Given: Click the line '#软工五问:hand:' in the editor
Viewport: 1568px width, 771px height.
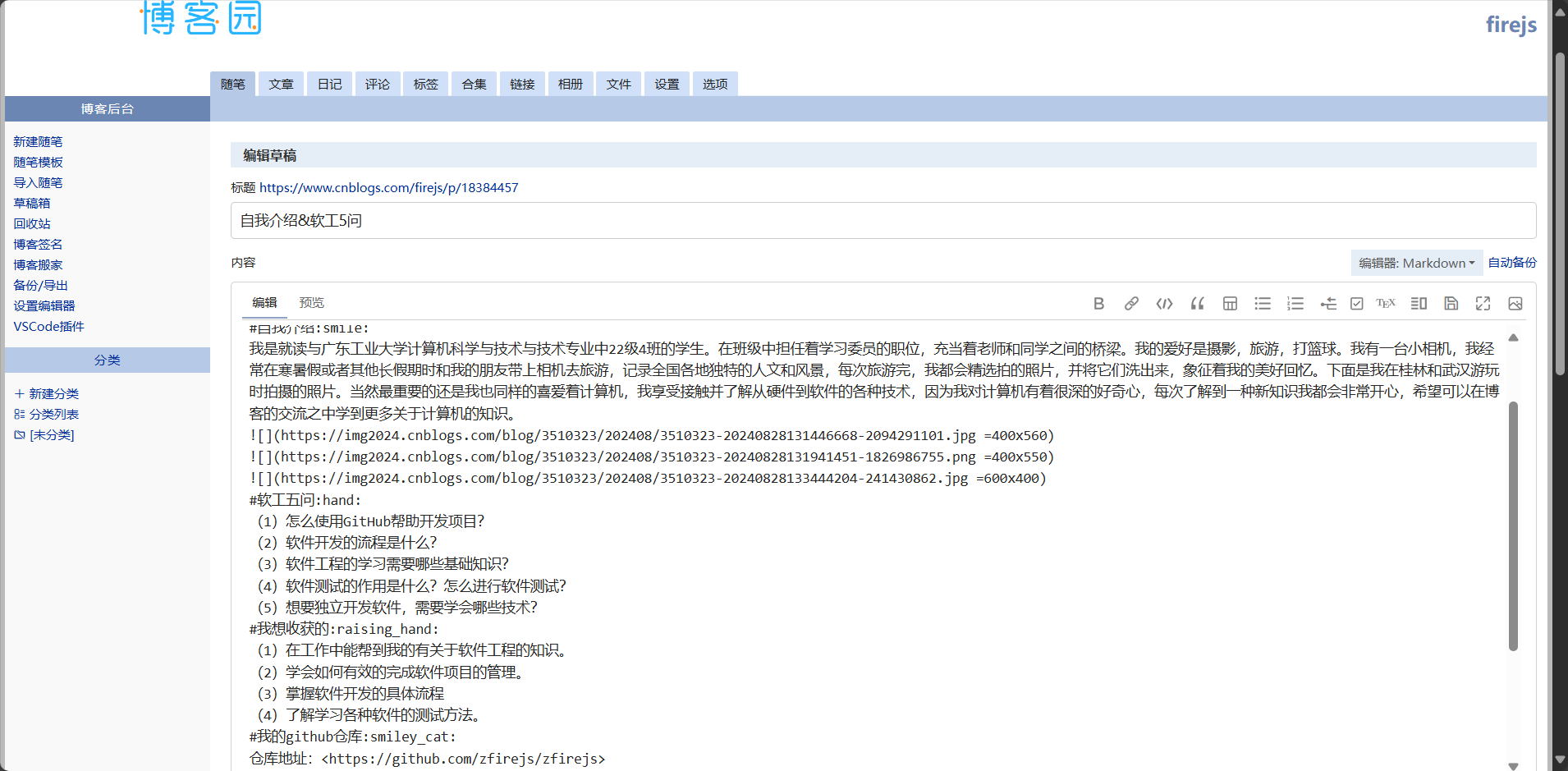Looking at the screenshot, I should [x=305, y=500].
